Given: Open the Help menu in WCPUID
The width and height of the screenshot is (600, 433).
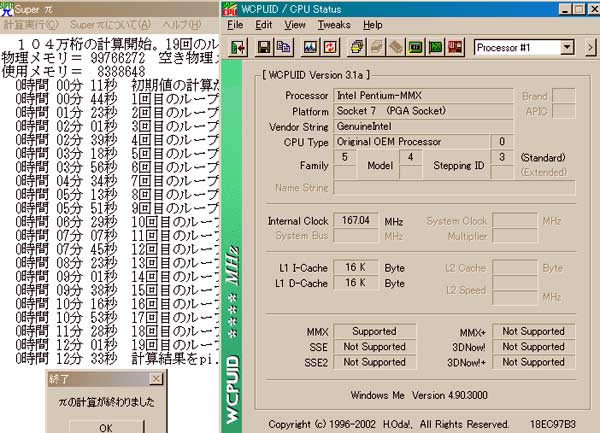Looking at the screenshot, I should (x=373, y=25).
